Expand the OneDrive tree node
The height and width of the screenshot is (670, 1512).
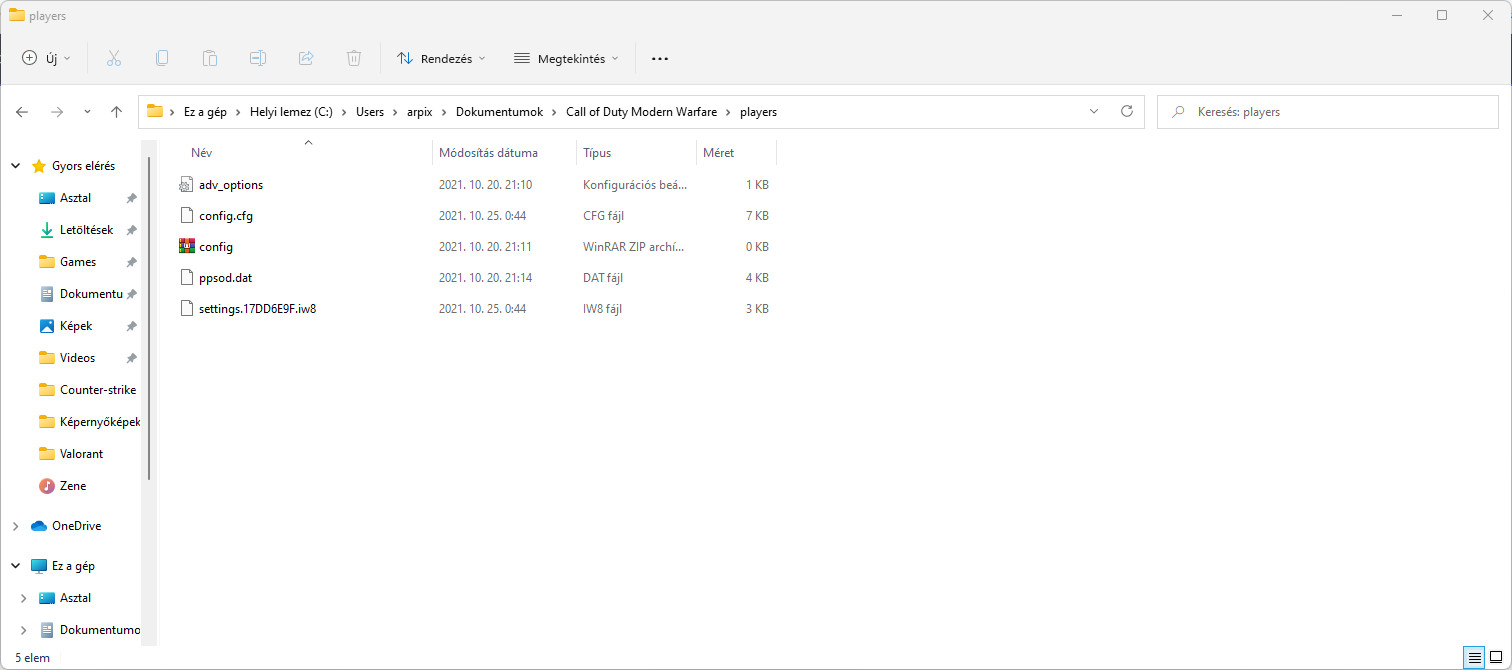click(x=16, y=526)
